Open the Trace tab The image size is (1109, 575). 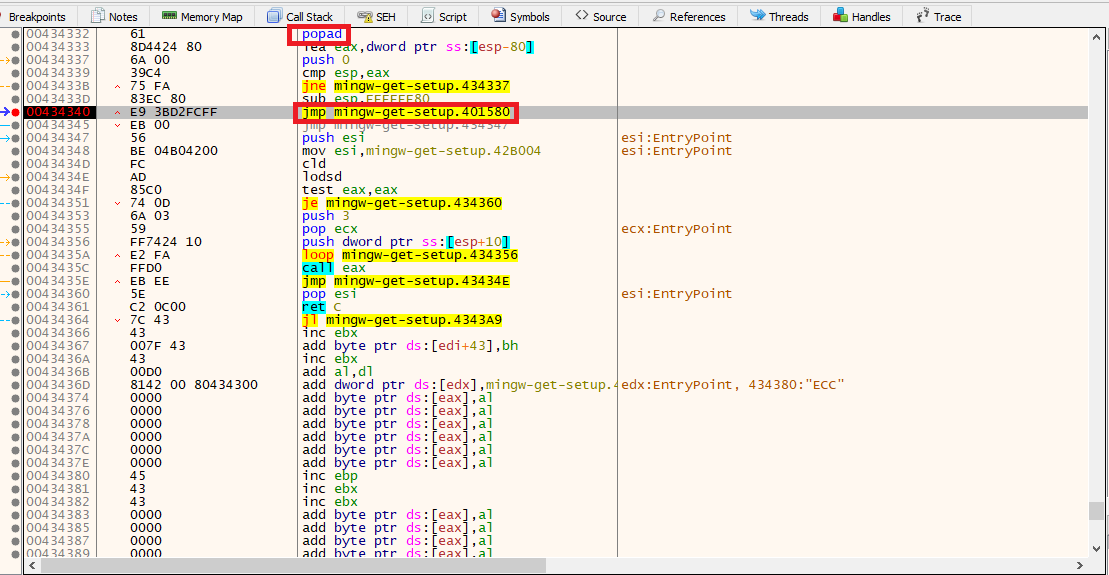pyautogui.click(x=939, y=16)
